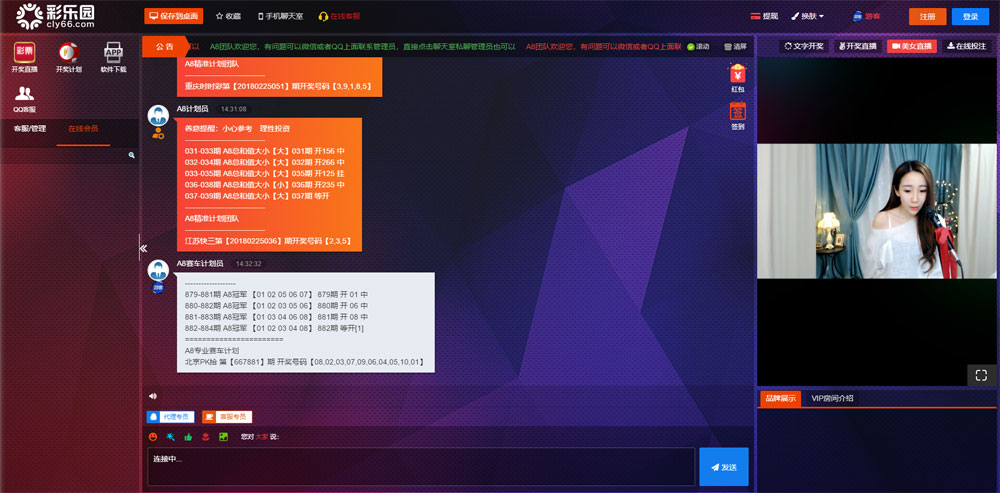Open the 换肤 skin dropdown

(x=807, y=16)
